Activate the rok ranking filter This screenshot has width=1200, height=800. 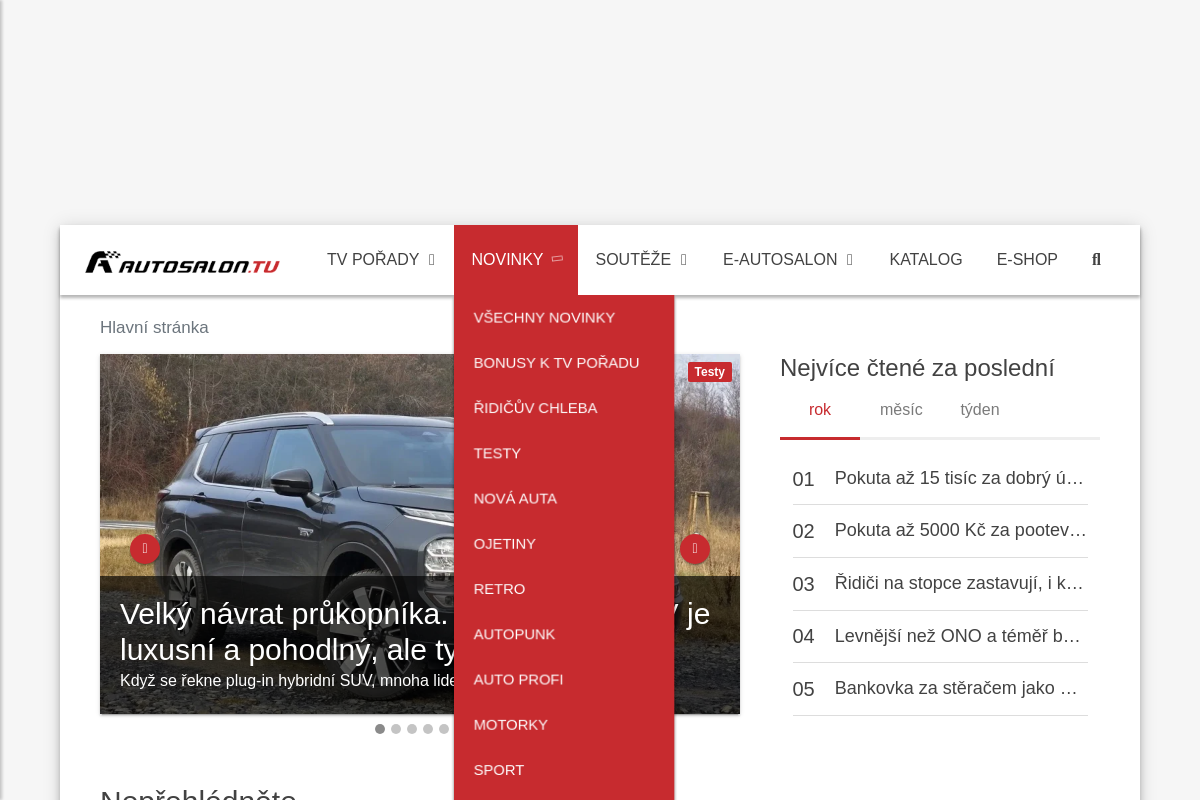(x=820, y=410)
